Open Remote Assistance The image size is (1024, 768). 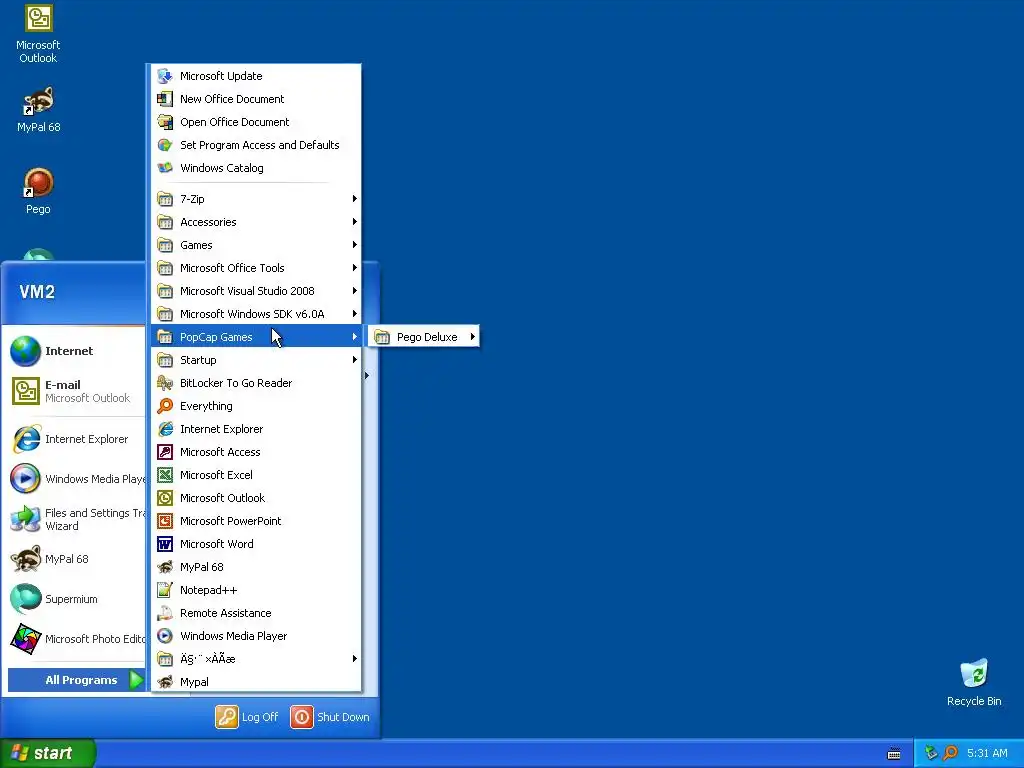click(256, 613)
